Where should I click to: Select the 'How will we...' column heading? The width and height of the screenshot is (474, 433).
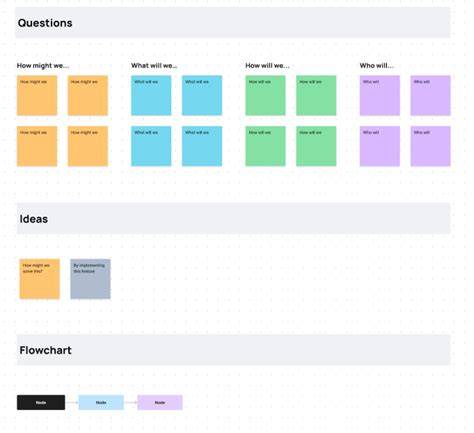(x=267, y=66)
